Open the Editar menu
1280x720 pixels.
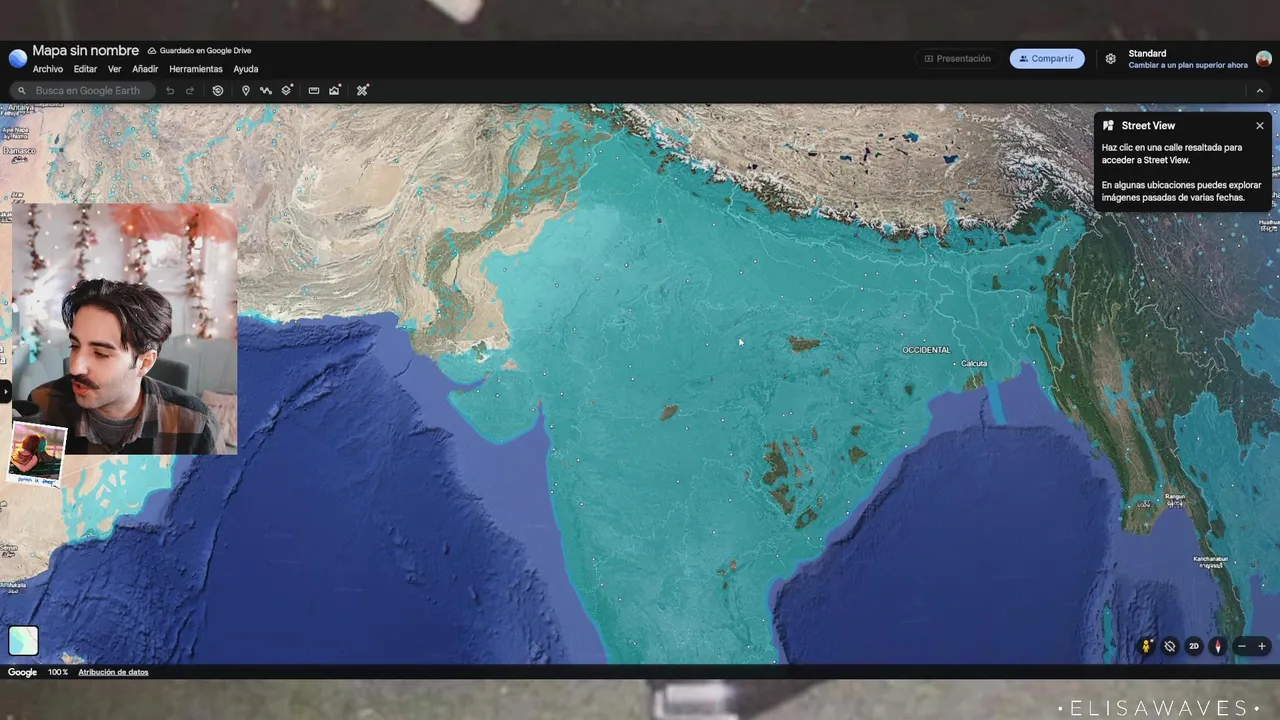pyautogui.click(x=85, y=69)
